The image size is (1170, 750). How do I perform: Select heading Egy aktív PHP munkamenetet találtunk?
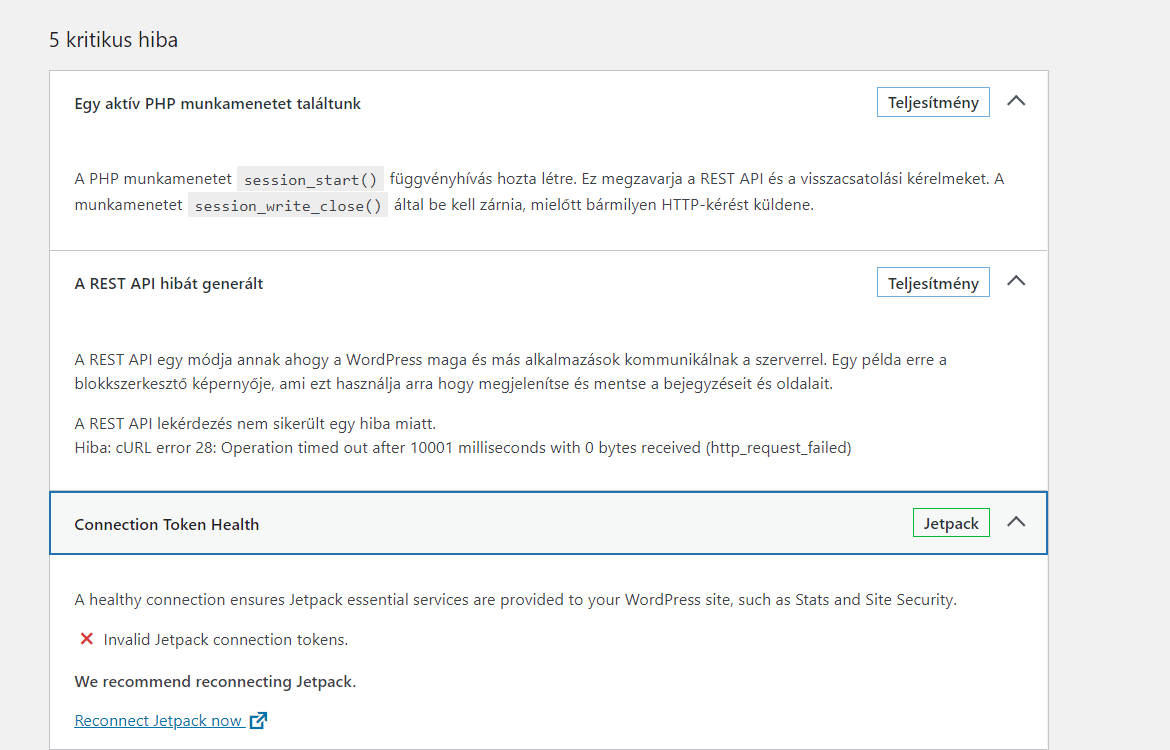coord(217,104)
